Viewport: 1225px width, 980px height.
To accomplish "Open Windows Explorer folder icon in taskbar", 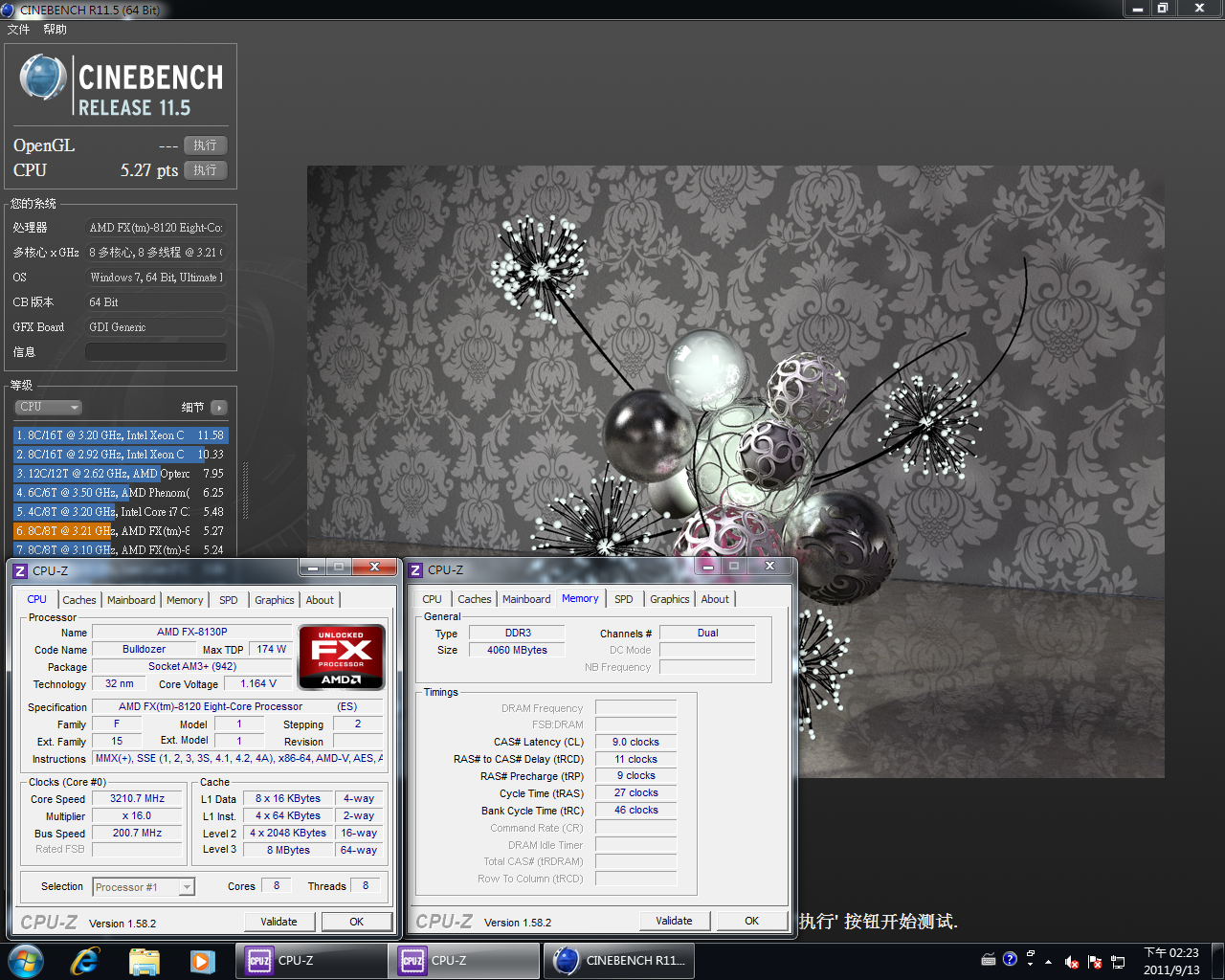I will click(144, 961).
